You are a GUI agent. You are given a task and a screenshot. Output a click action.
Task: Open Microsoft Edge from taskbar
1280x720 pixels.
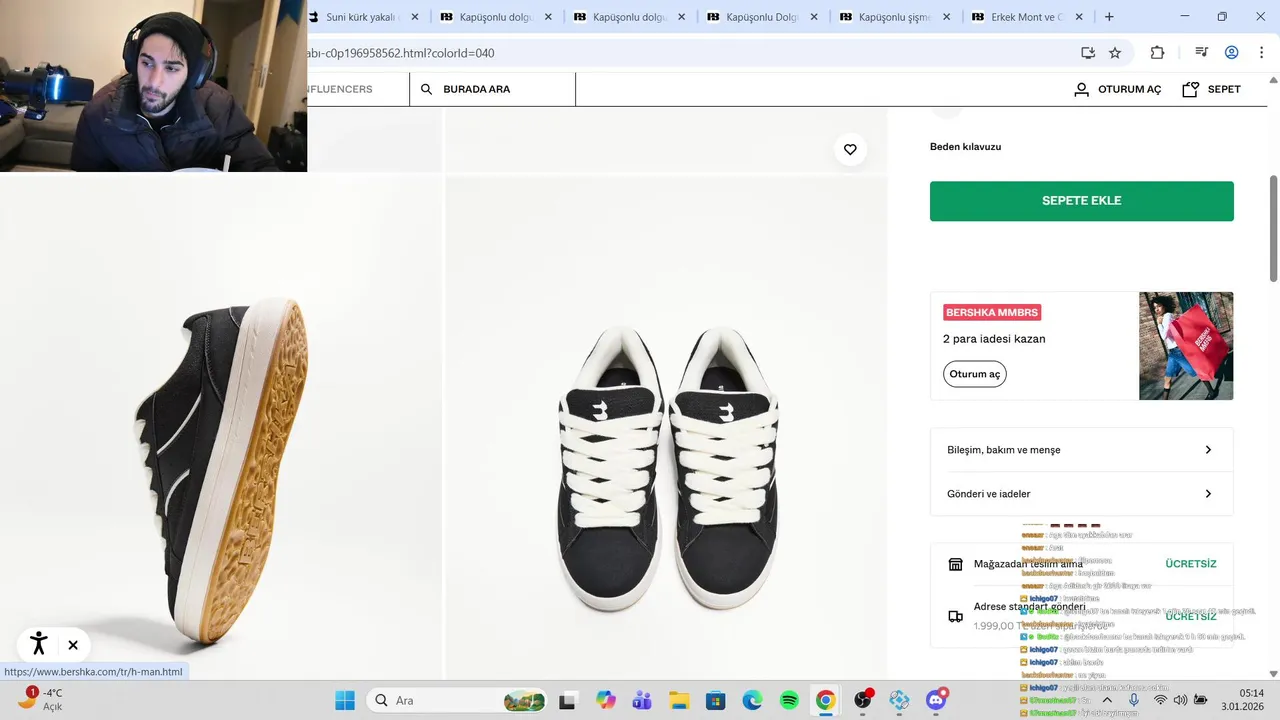[752, 700]
